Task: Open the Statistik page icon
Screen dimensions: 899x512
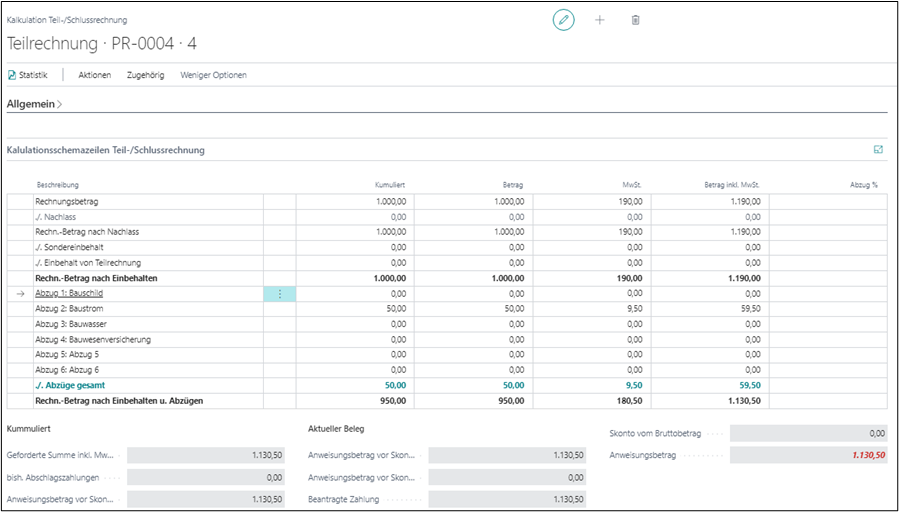Action: click(x=12, y=75)
